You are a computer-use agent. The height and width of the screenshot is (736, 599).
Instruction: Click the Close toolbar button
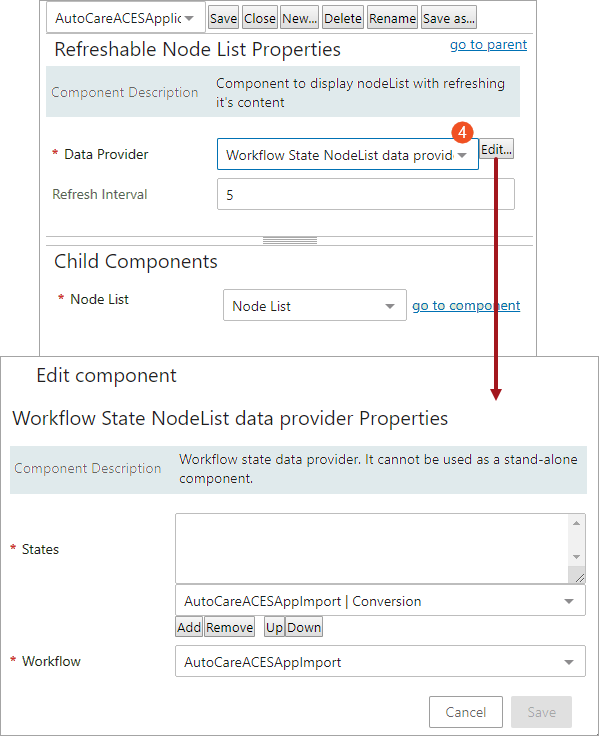point(260,18)
